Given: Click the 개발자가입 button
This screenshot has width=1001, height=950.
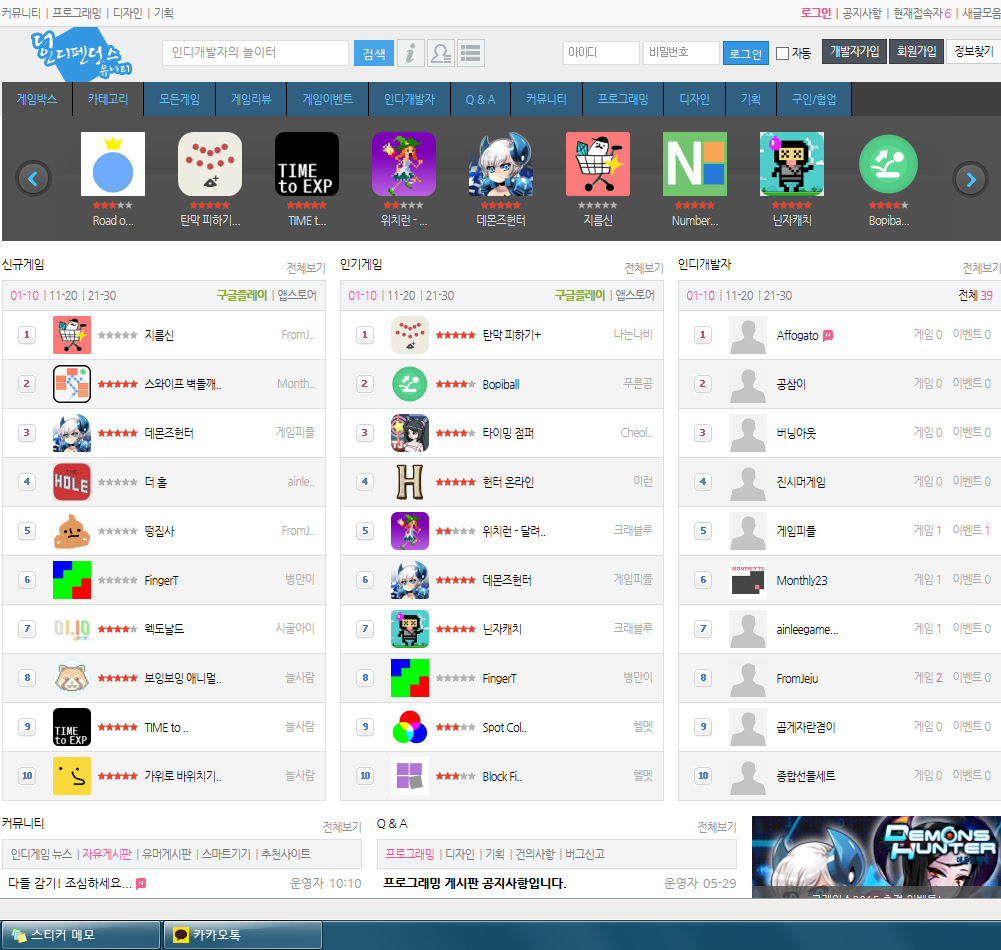Looking at the screenshot, I should [854, 51].
